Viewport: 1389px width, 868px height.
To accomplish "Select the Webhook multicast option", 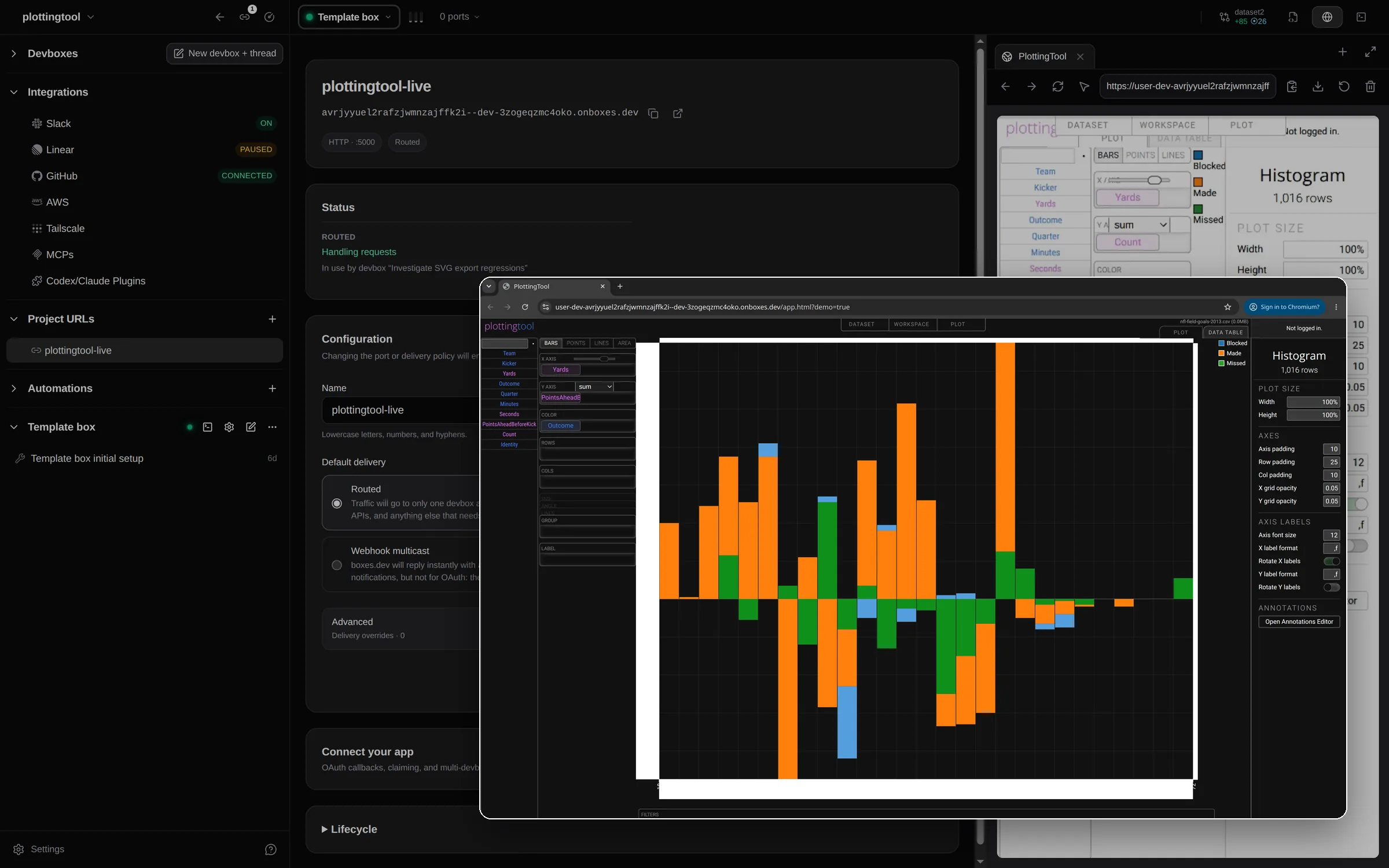I will tap(337, 565).
